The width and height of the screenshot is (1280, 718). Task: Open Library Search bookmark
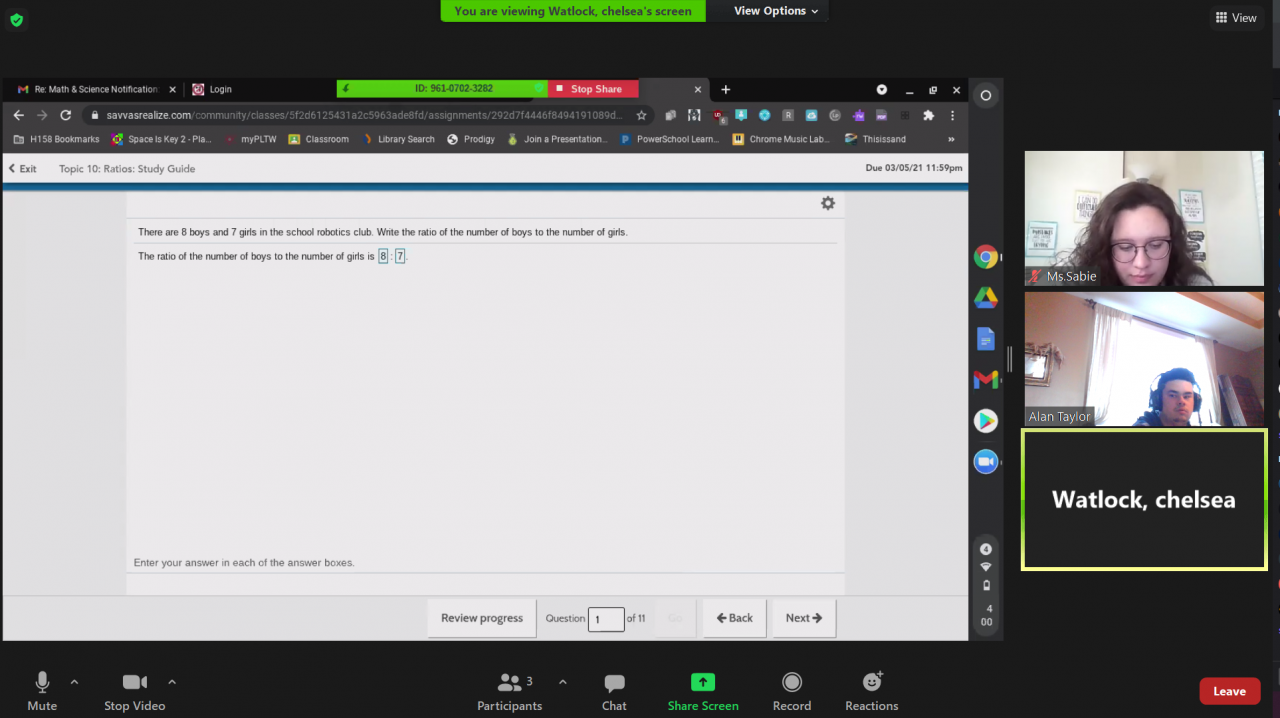click(x=398, y=139)
